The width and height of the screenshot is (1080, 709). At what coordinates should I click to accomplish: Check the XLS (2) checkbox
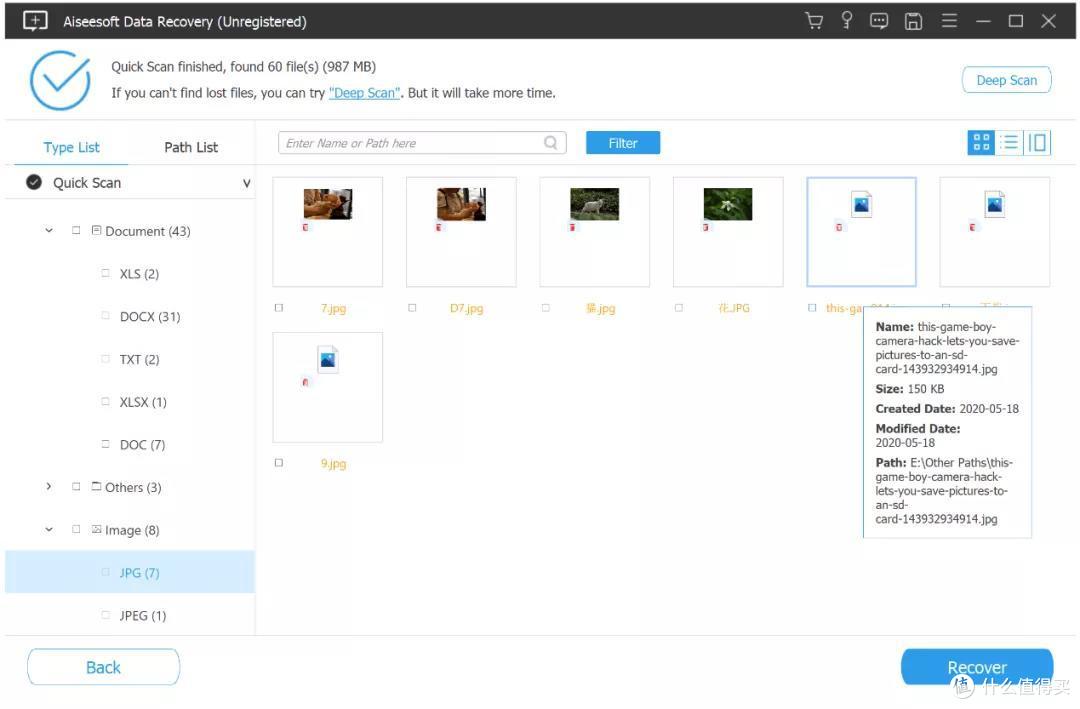[x=105, y=273]
